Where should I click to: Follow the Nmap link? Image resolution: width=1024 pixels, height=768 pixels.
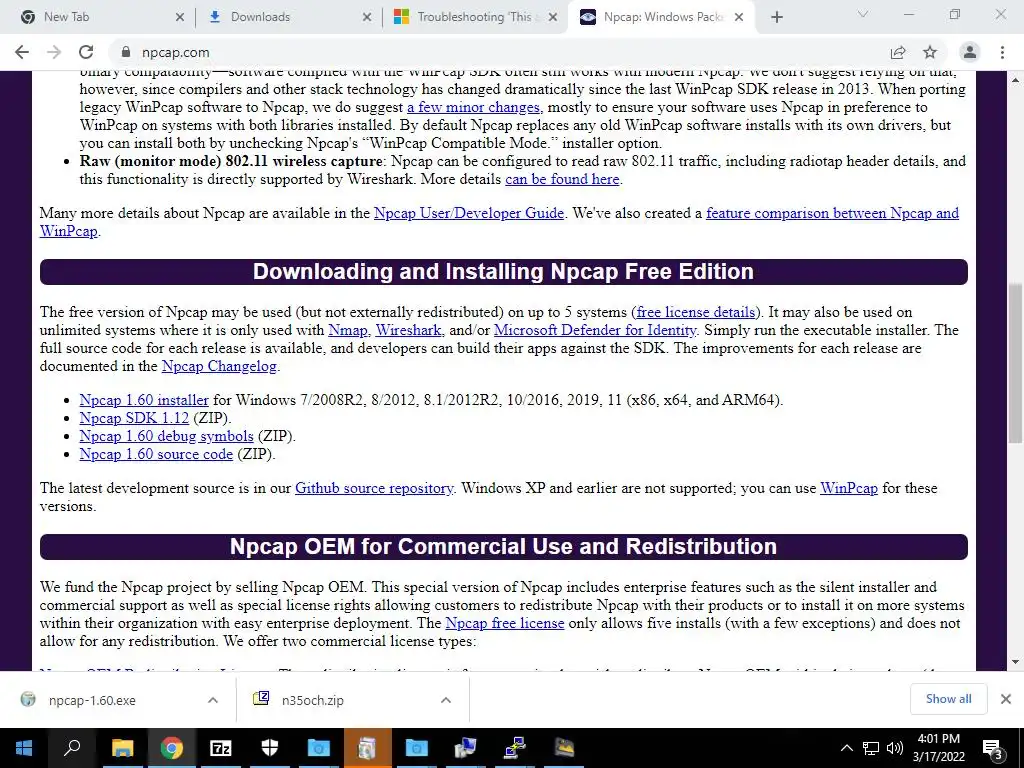347,330
